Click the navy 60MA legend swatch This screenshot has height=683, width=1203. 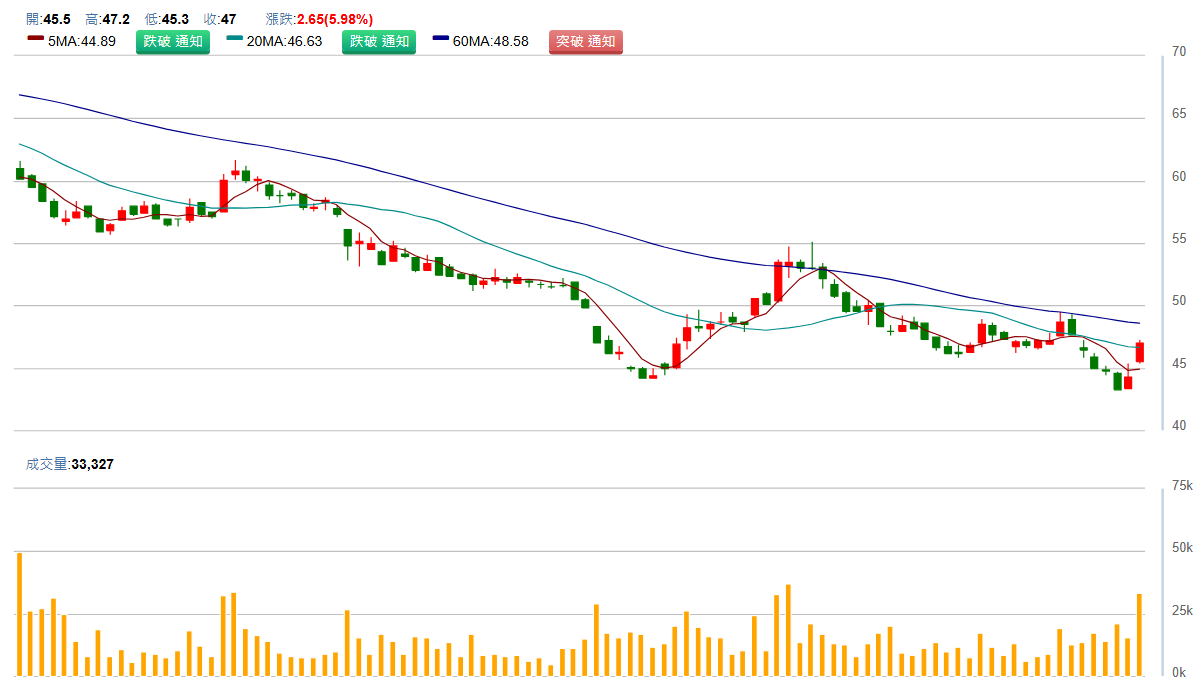(441, 40)
